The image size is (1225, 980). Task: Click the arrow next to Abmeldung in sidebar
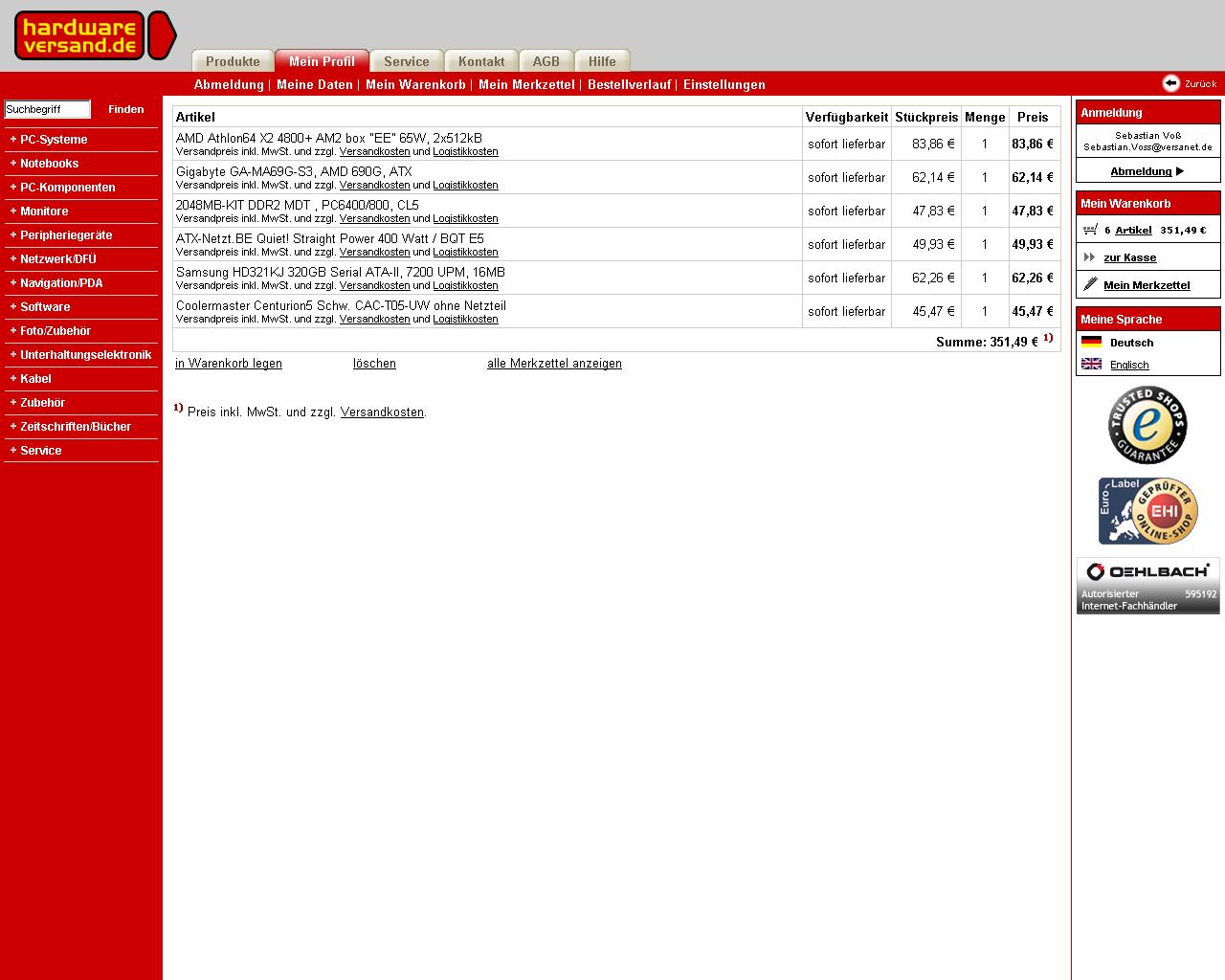pyautogui.click(x=1180, y=171)
